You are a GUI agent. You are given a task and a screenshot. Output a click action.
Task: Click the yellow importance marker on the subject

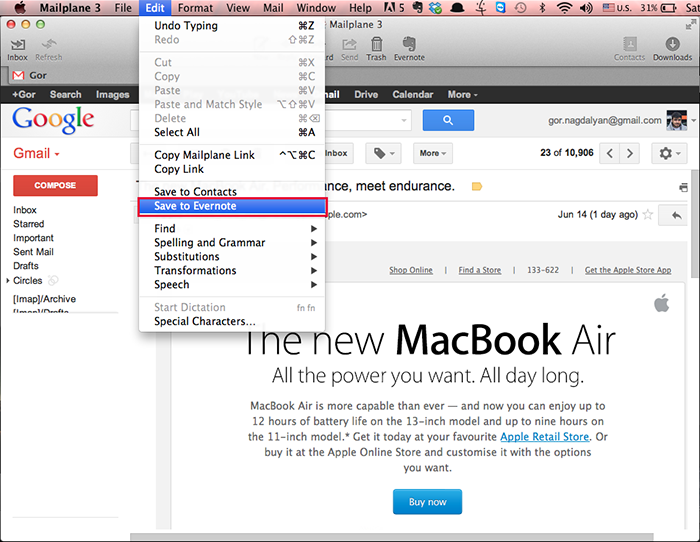click(x=477, y=186)
